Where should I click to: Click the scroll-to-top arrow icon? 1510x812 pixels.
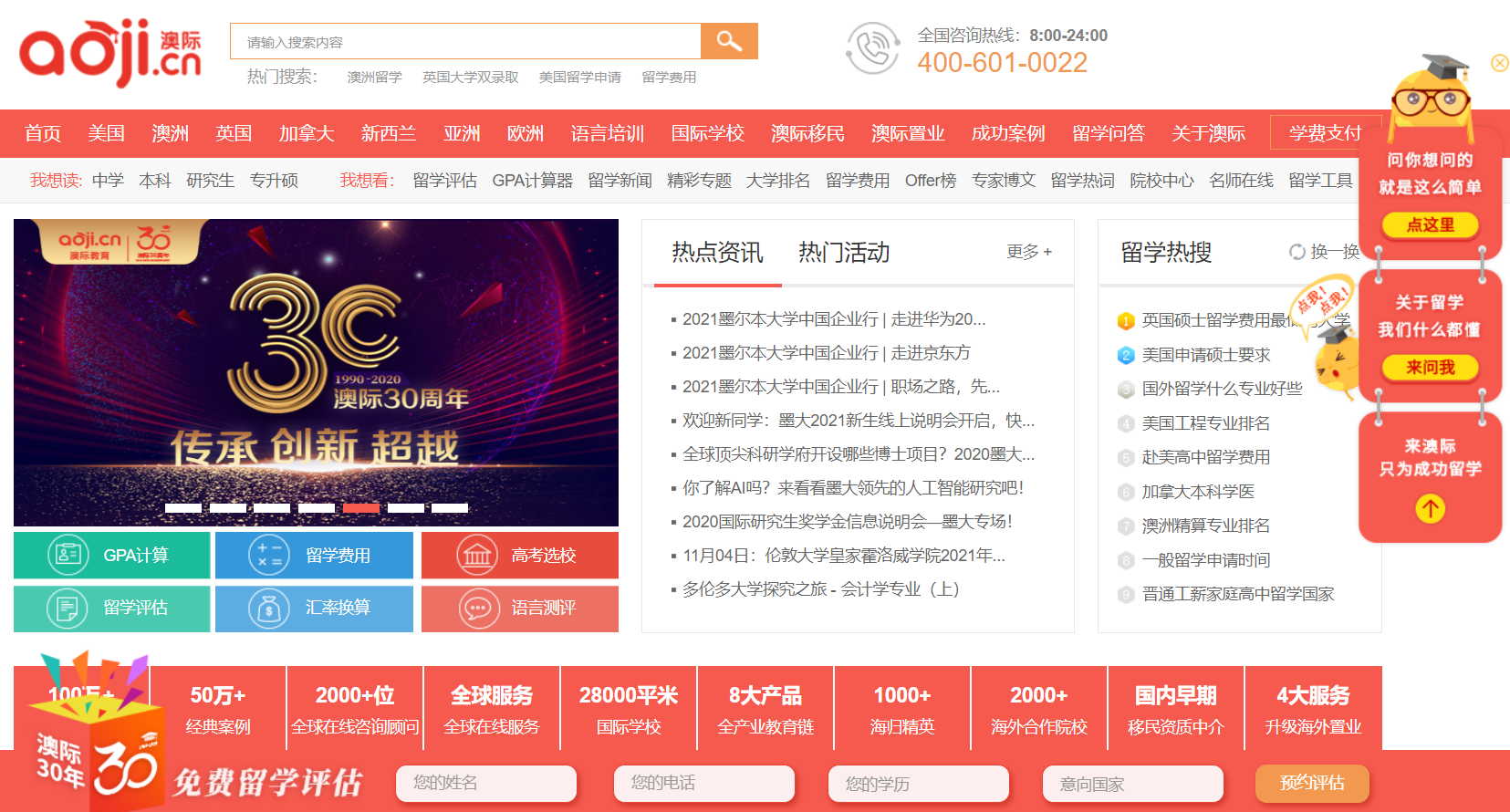(1430, 508)
